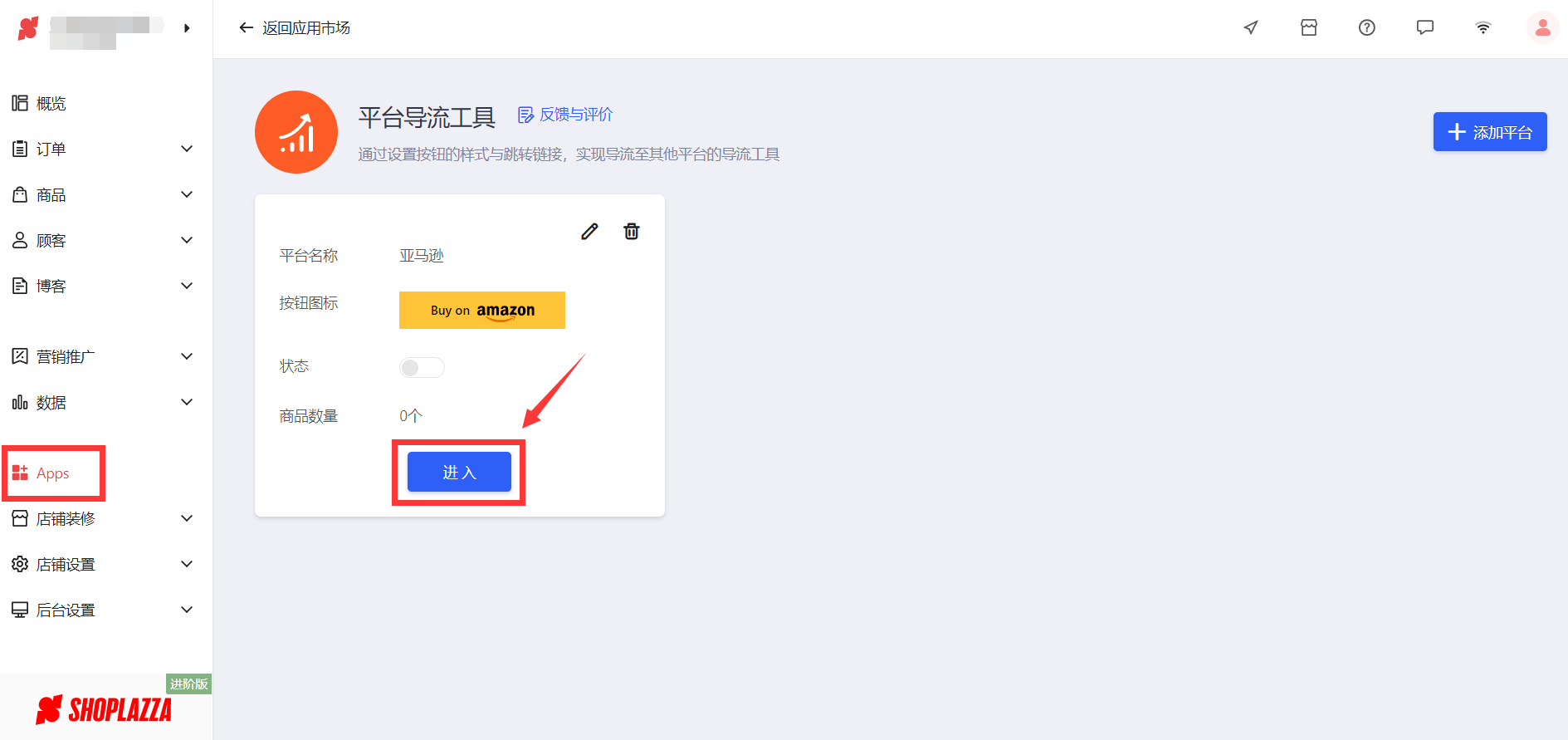Click the paper plane icon in header
1568x740 pixels.
tap(1250, 28)
